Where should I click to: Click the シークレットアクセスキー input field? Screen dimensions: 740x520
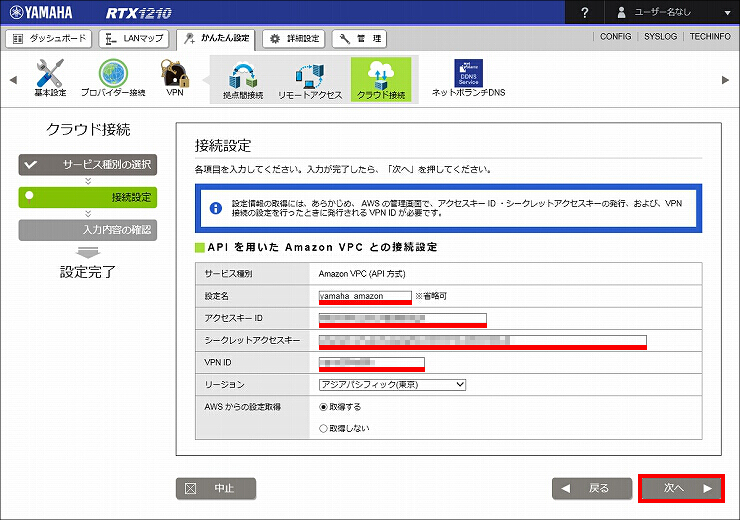click(483, 341)
